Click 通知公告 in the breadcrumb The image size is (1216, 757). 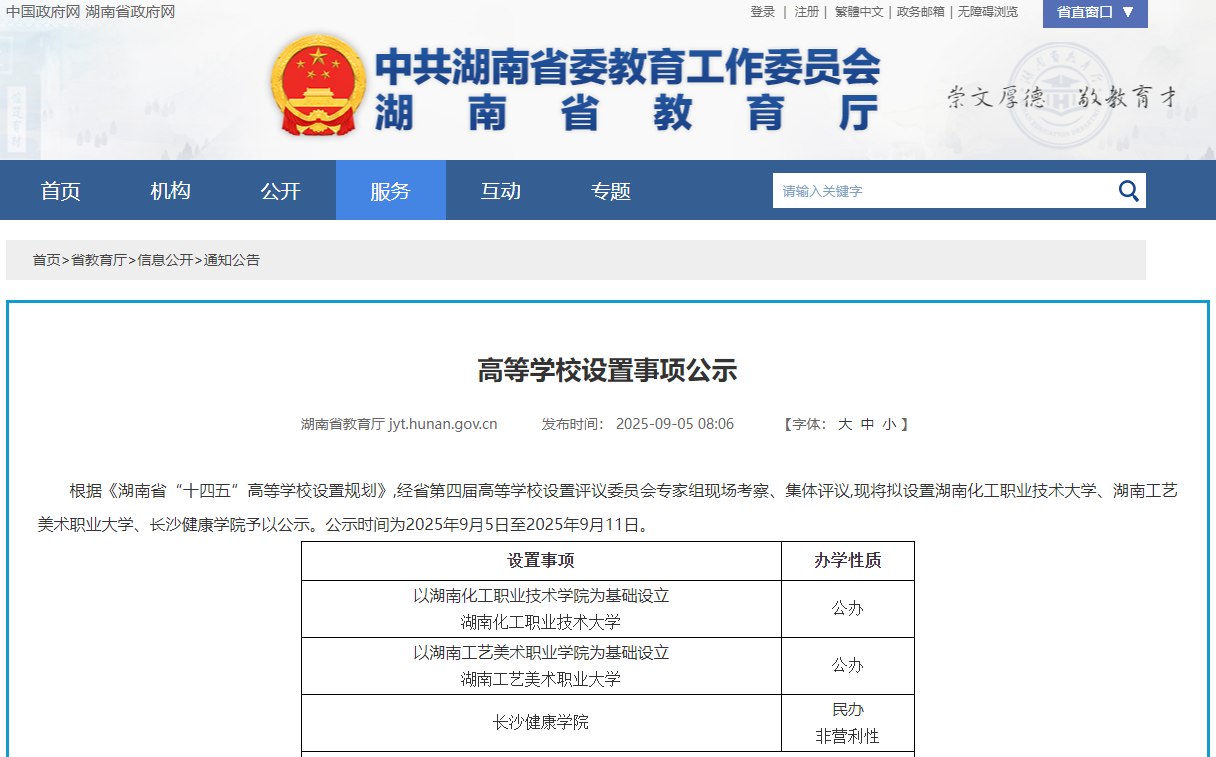coord(232,260)
